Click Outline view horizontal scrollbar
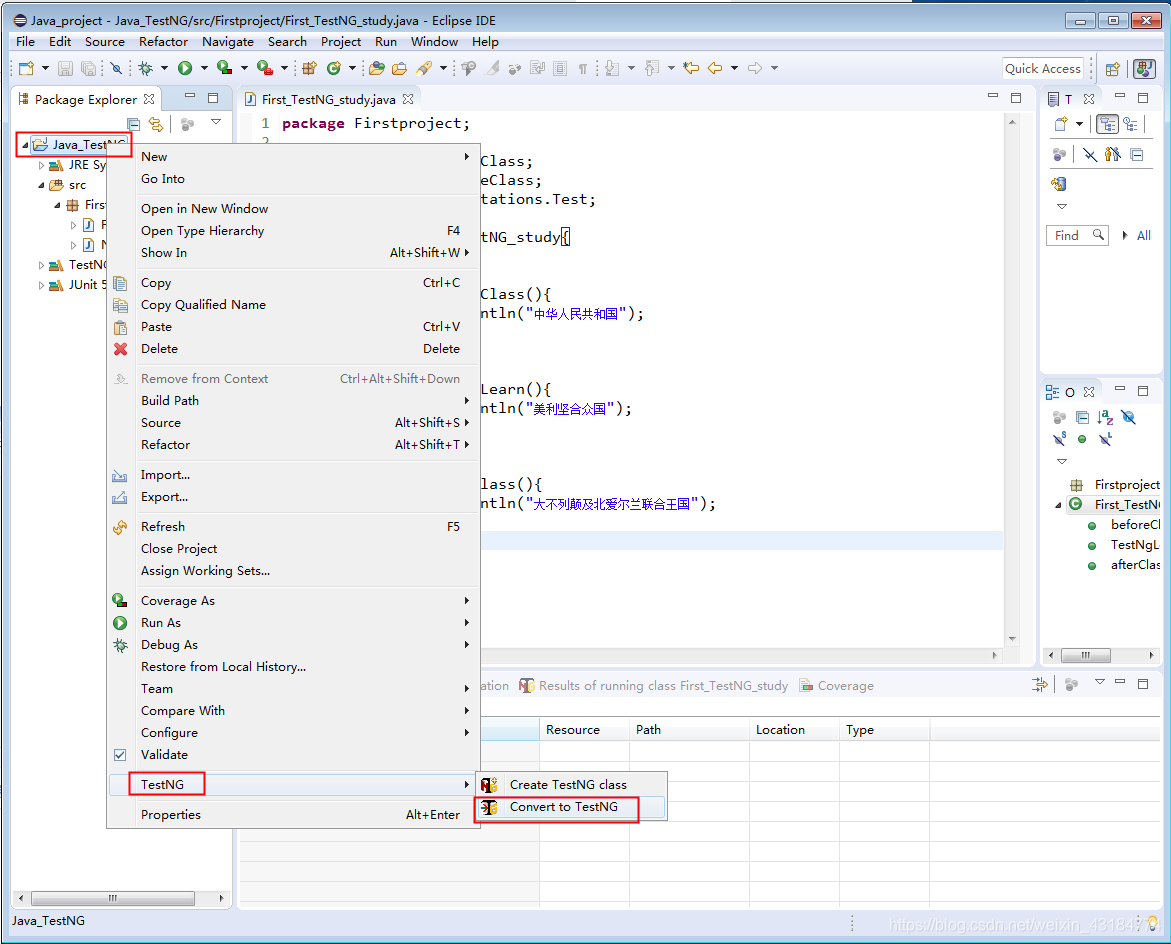The height and width of the screenshot is (944, 1171). 1085,656
